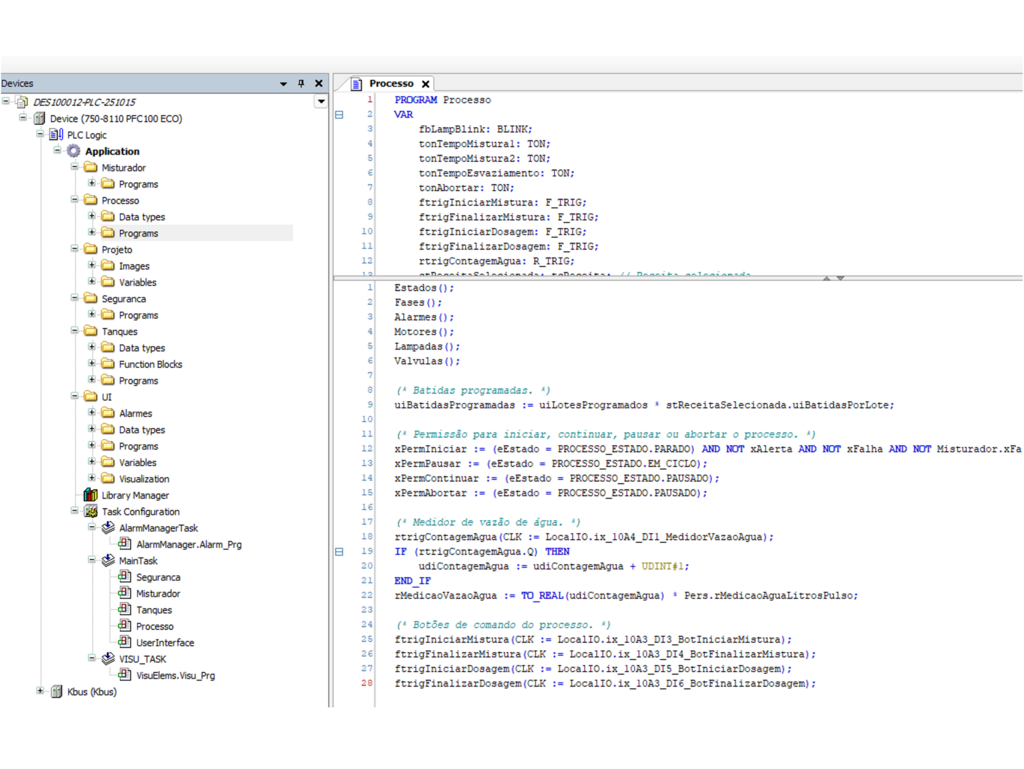The width and height of the screenshot is (1024, 769).
Task: Collapse the VAR declaration block in the editor
Action: 339,115
